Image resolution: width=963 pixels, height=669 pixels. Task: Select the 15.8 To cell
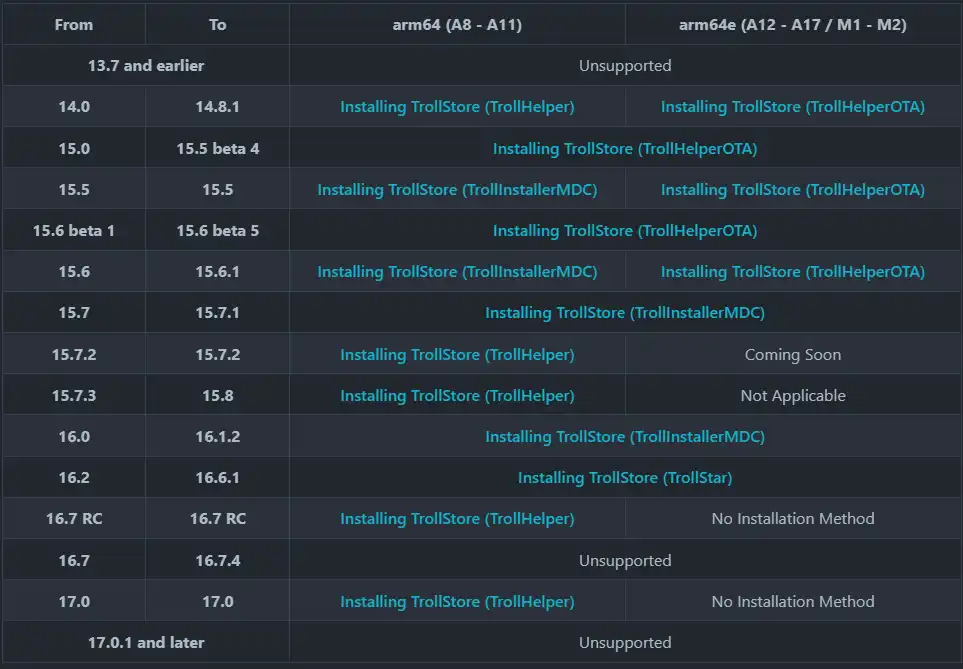click(217, 396)
